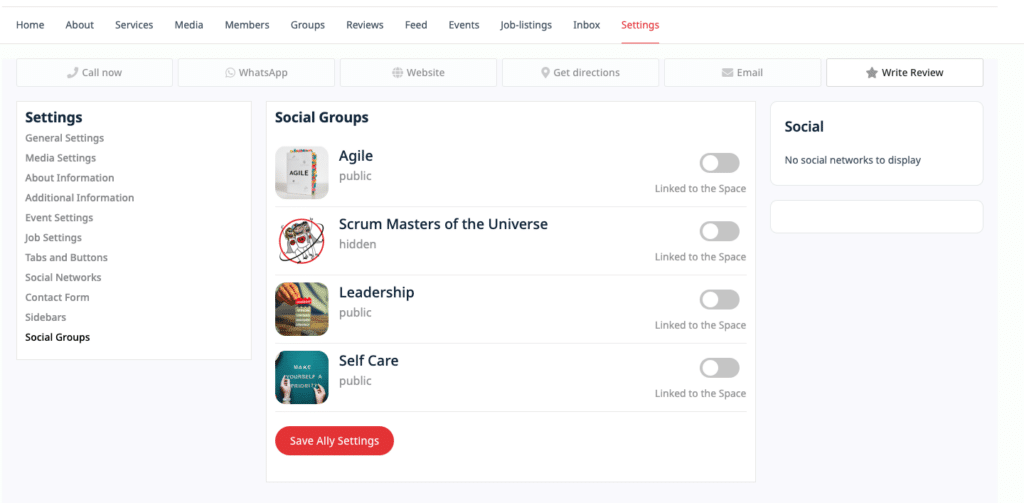Select Social Networks settings link
This screenshot has width=1024, height=503.
click(63, 277)
